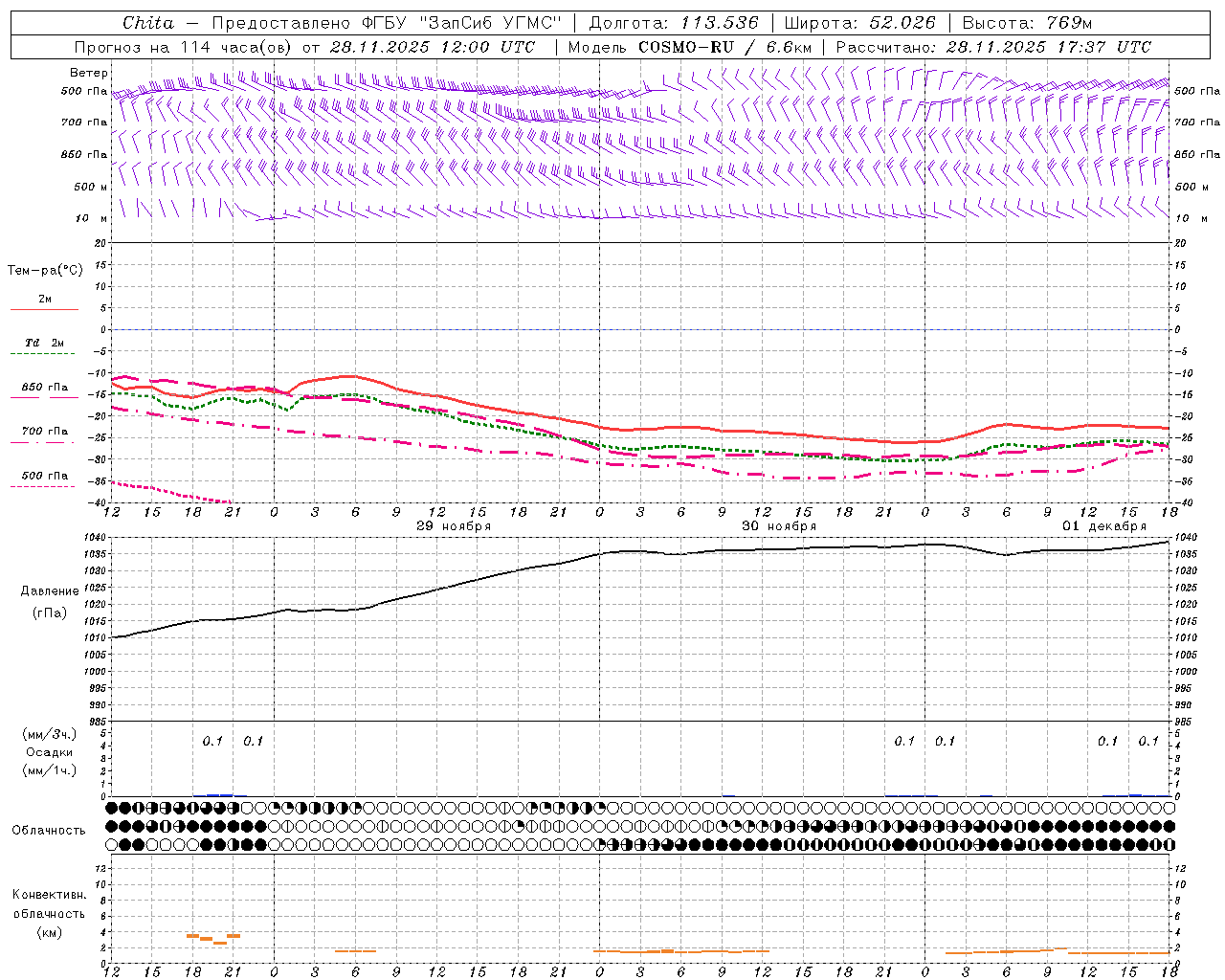Click the "Тем-ра(°C)" temperature panel label
Viewport: 1225px width, 980px height.
(45, 271)
